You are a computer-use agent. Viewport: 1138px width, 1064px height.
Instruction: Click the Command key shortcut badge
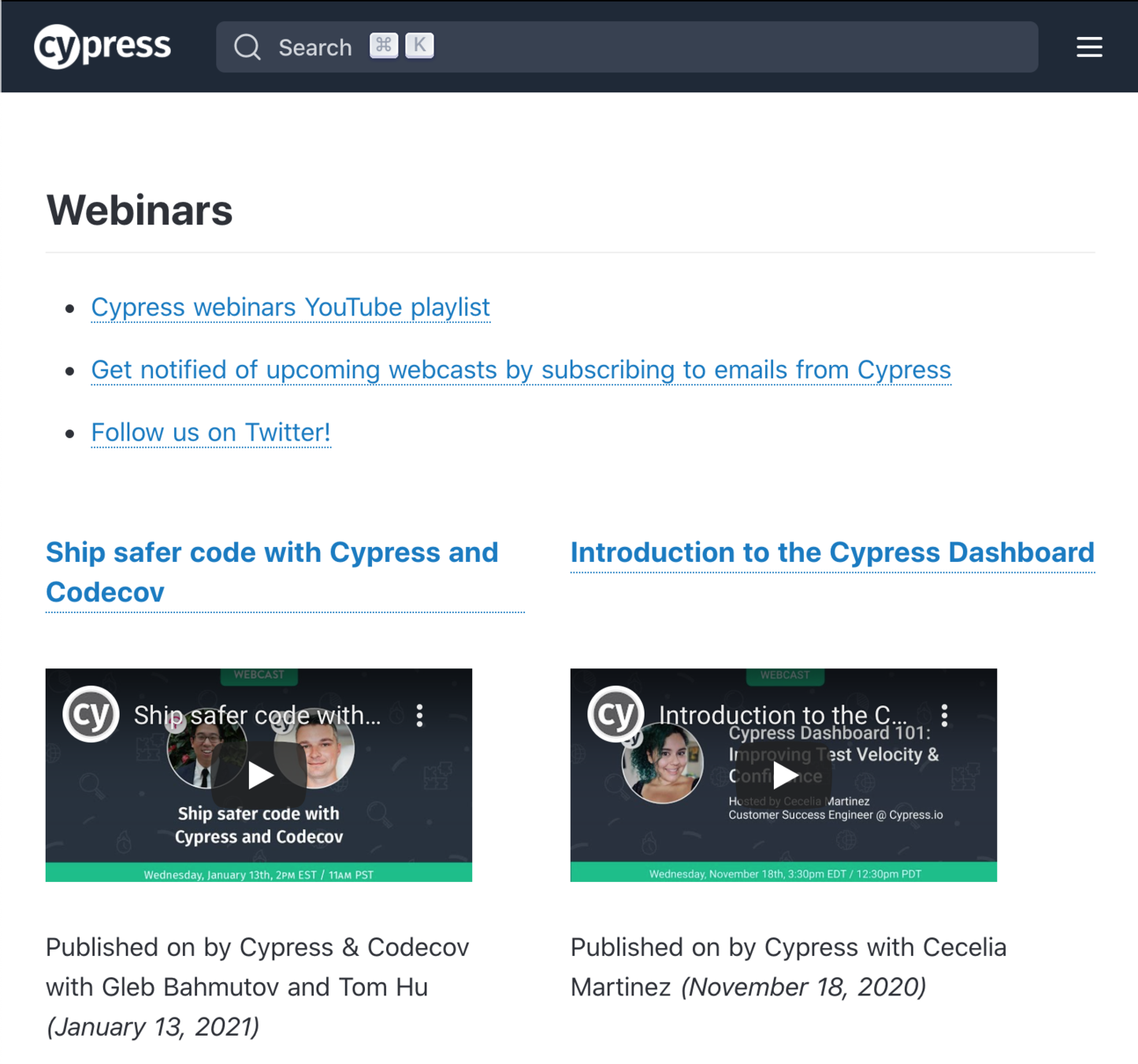pyautogui.click(x=384, y=46)
